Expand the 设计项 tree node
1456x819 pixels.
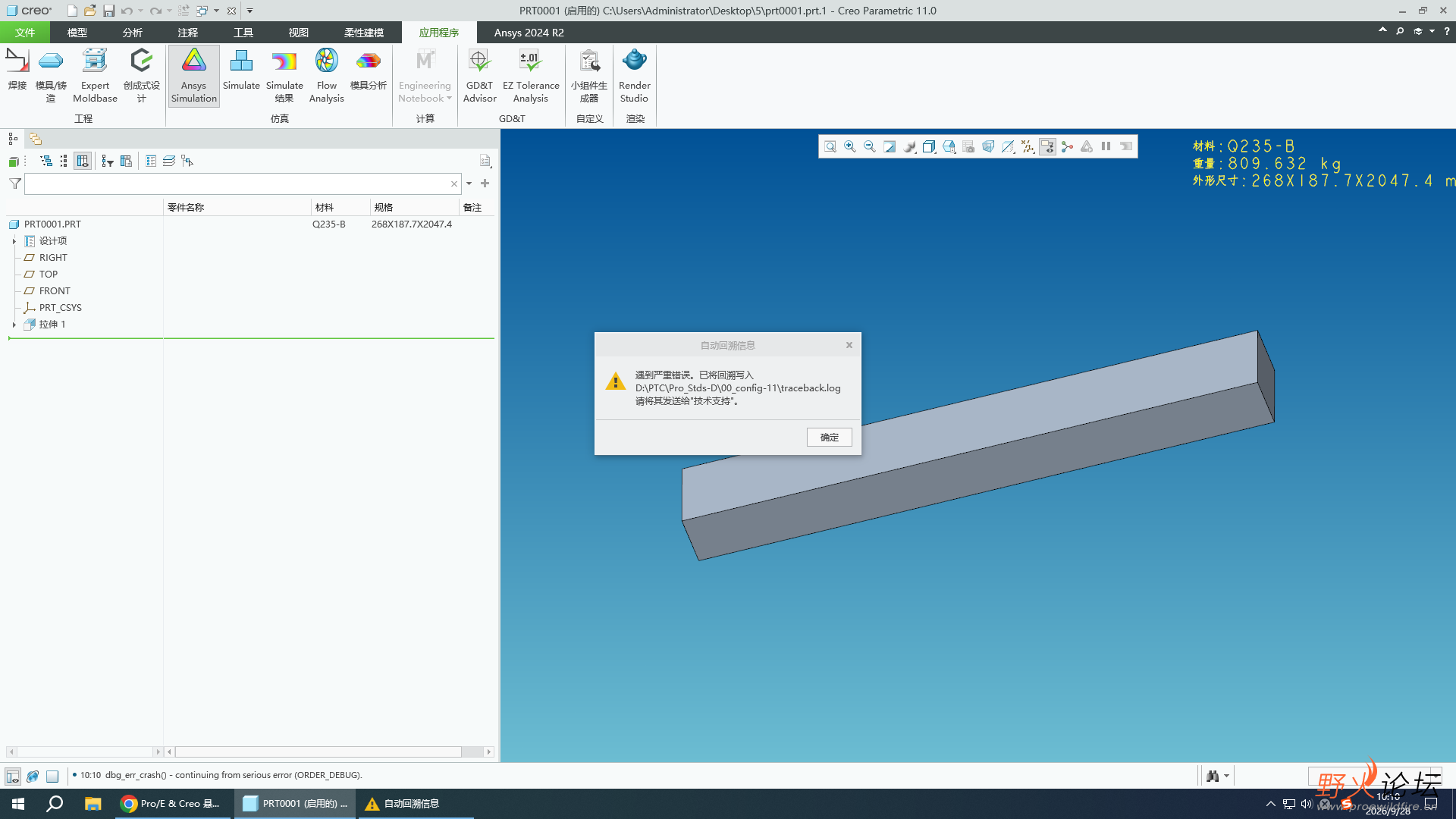[14, 241]
